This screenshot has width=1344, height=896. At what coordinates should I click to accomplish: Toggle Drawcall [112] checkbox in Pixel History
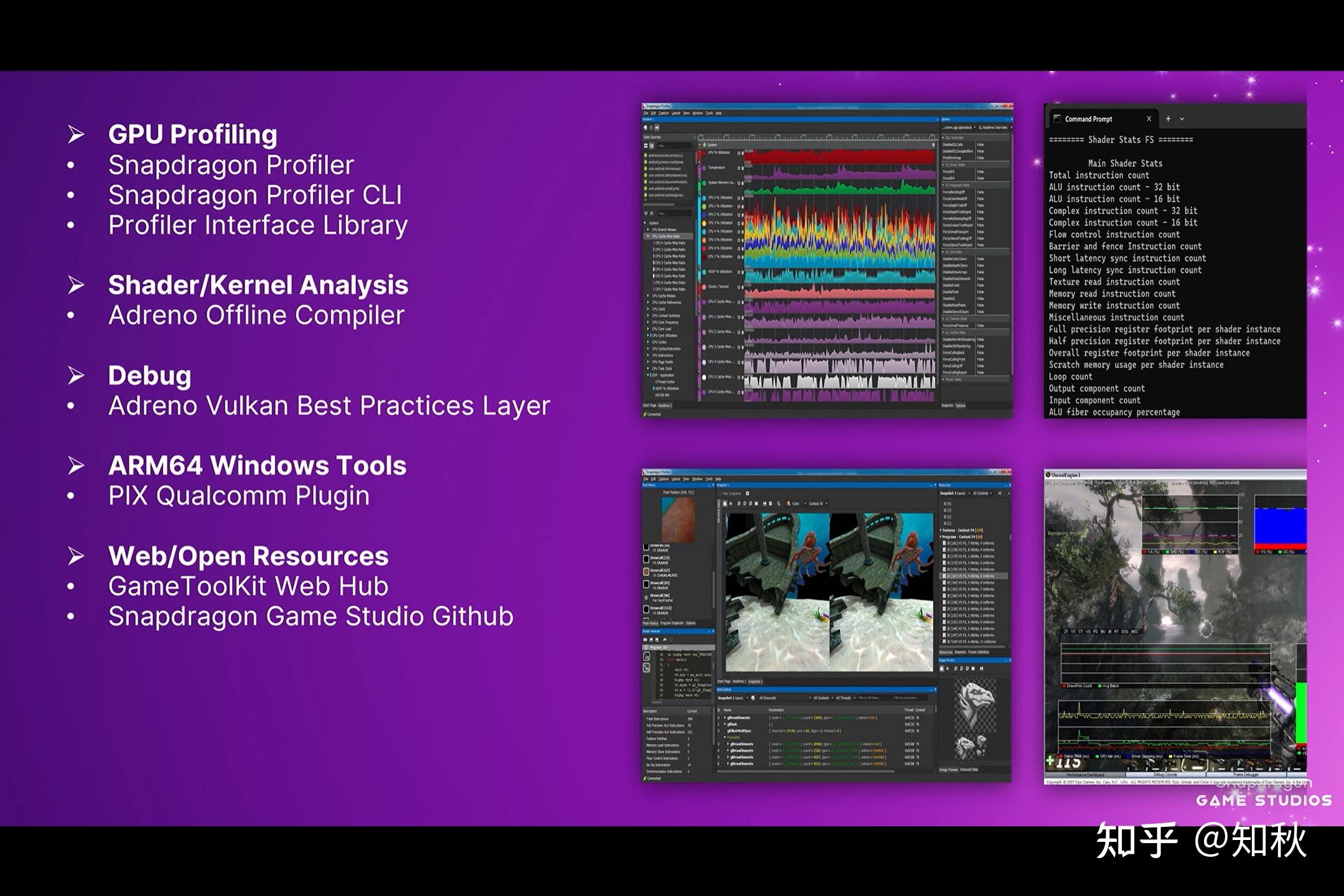[646, 609]
